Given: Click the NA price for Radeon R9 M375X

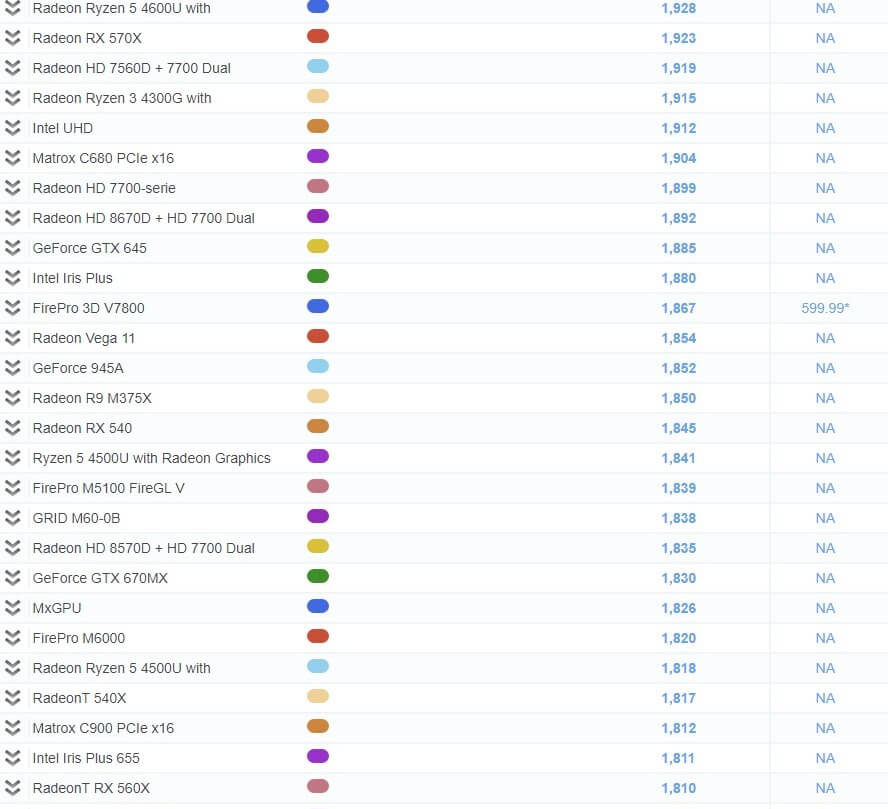Looking at the screenshot, I should [825, 398].
